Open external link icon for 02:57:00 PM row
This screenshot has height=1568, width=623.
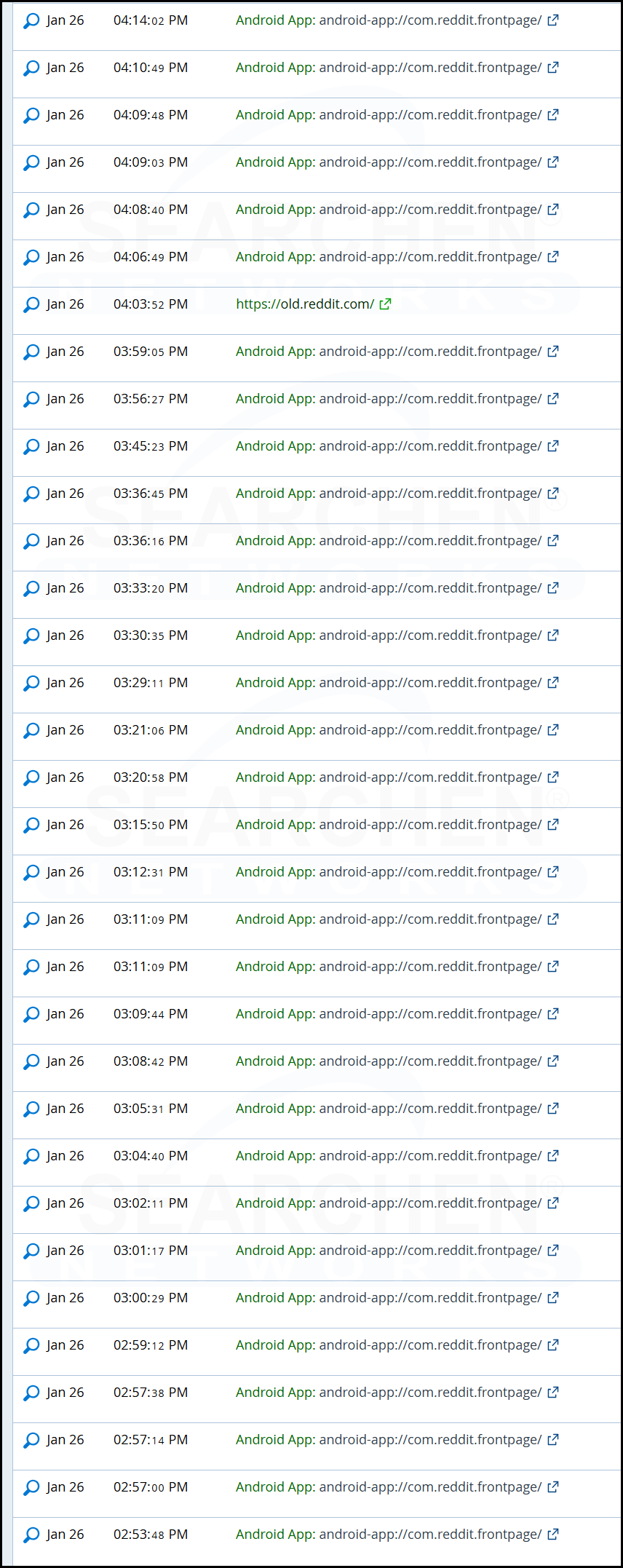553,1487
